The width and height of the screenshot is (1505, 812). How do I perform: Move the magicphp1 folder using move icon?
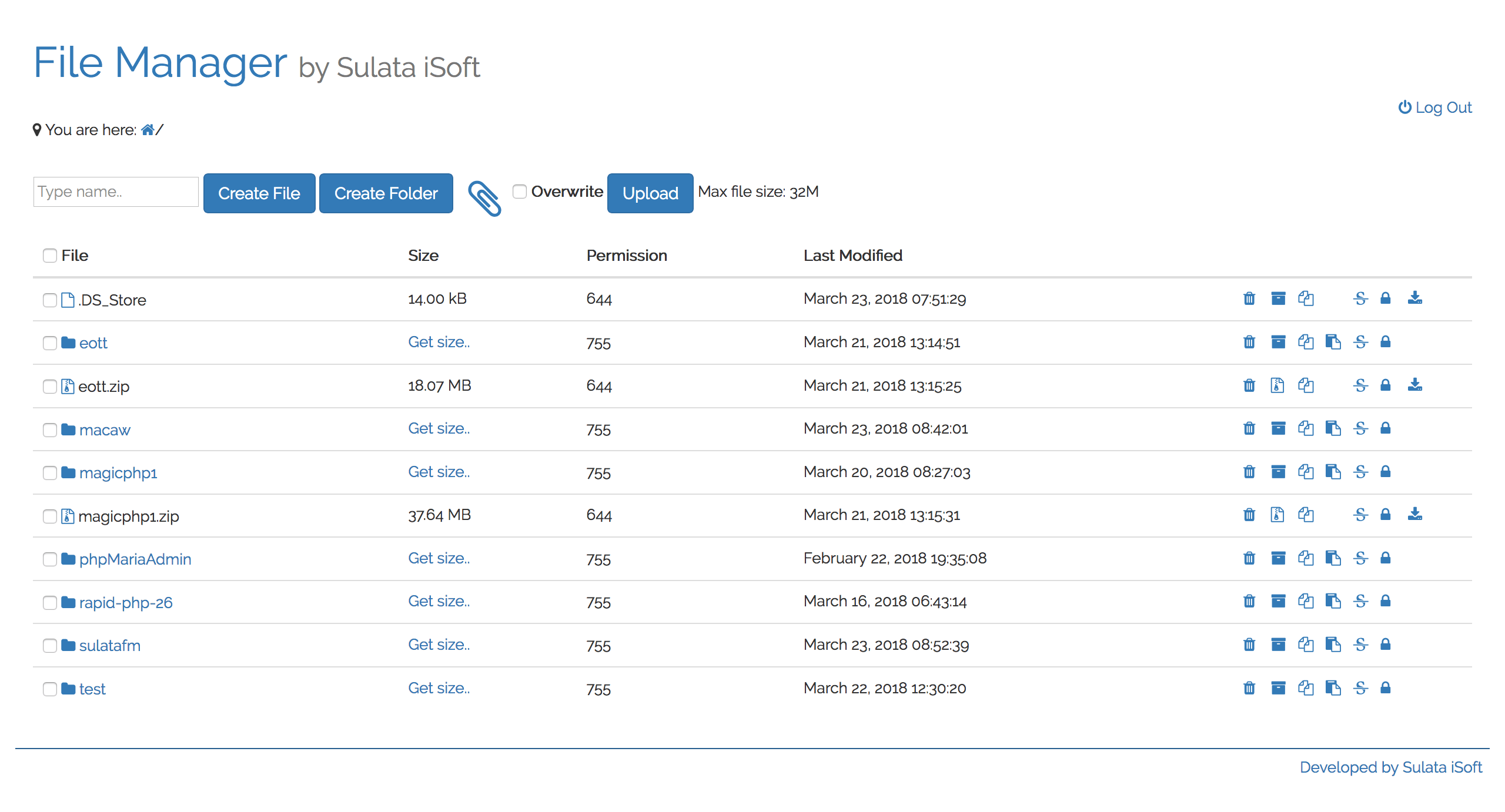tap(1334, 472)
